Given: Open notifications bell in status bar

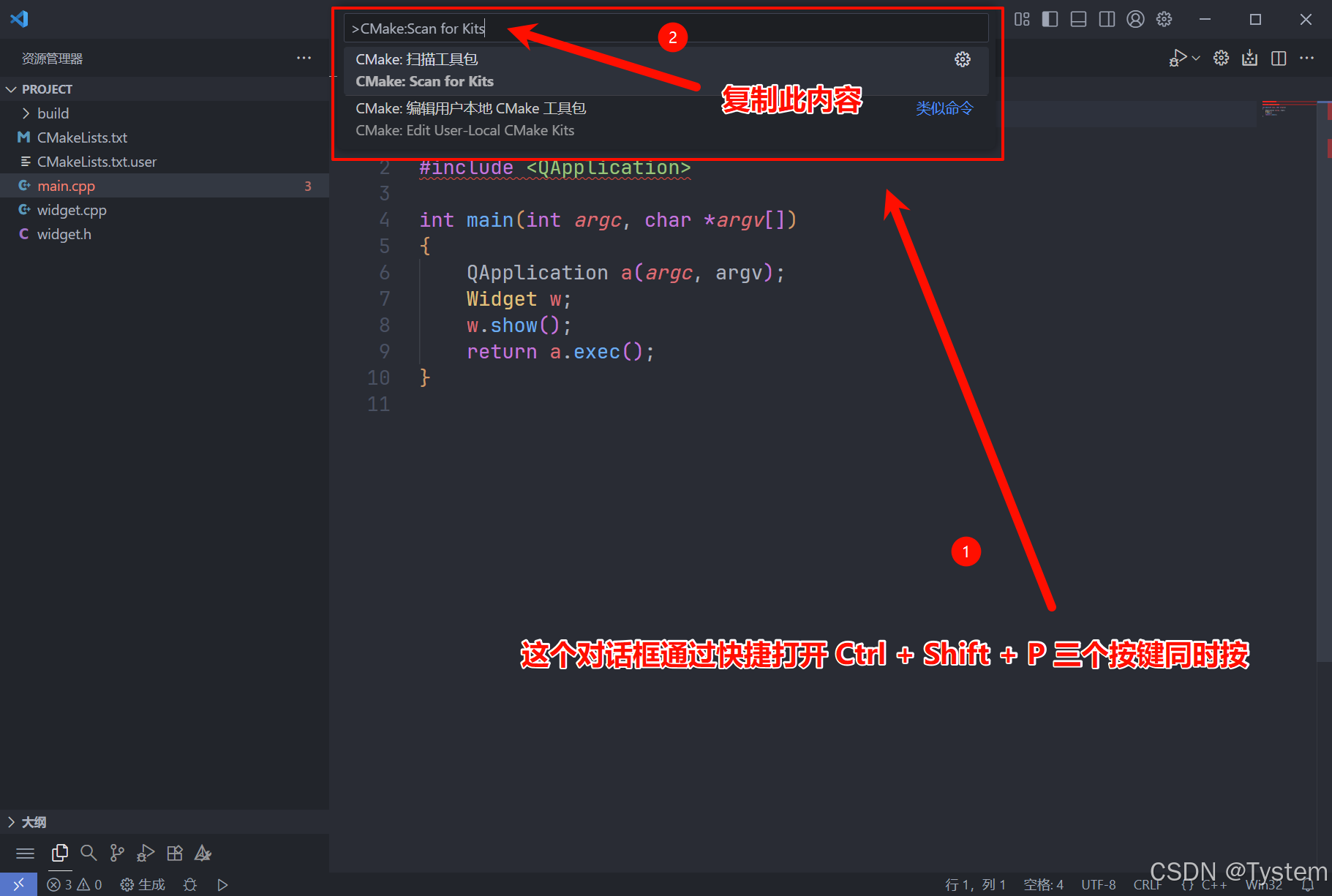Looking at the screenshot, I should (1309, 884).
